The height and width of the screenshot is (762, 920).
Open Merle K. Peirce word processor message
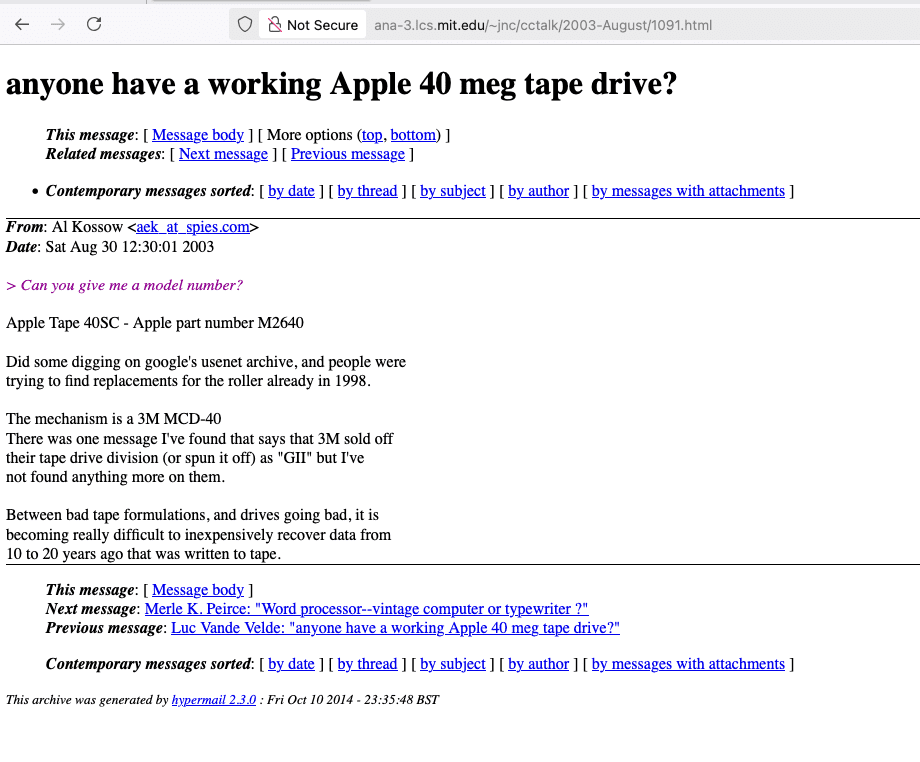366,609
